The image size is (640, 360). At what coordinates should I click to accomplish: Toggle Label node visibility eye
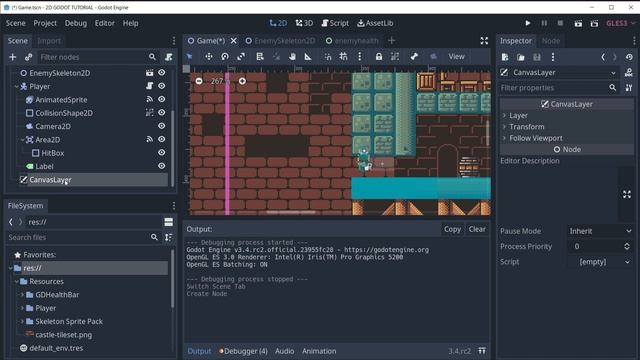[162, 166]
